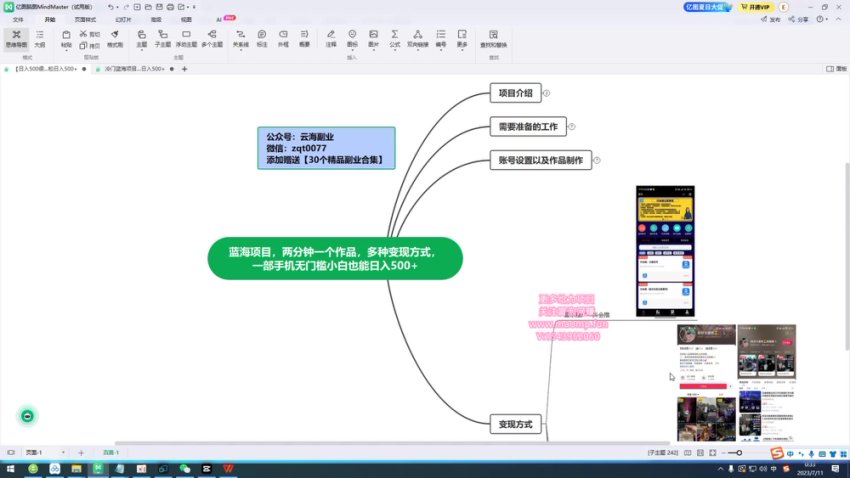850x478 pixels.
Task: Switch to the 大纲 outline view
Action: coord(40,38)
